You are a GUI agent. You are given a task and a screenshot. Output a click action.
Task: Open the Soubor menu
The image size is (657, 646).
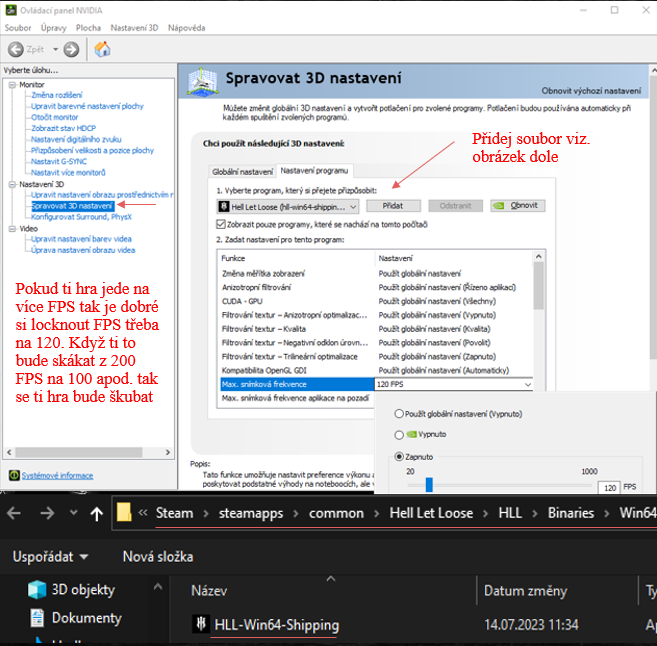[x=18, y=28]
